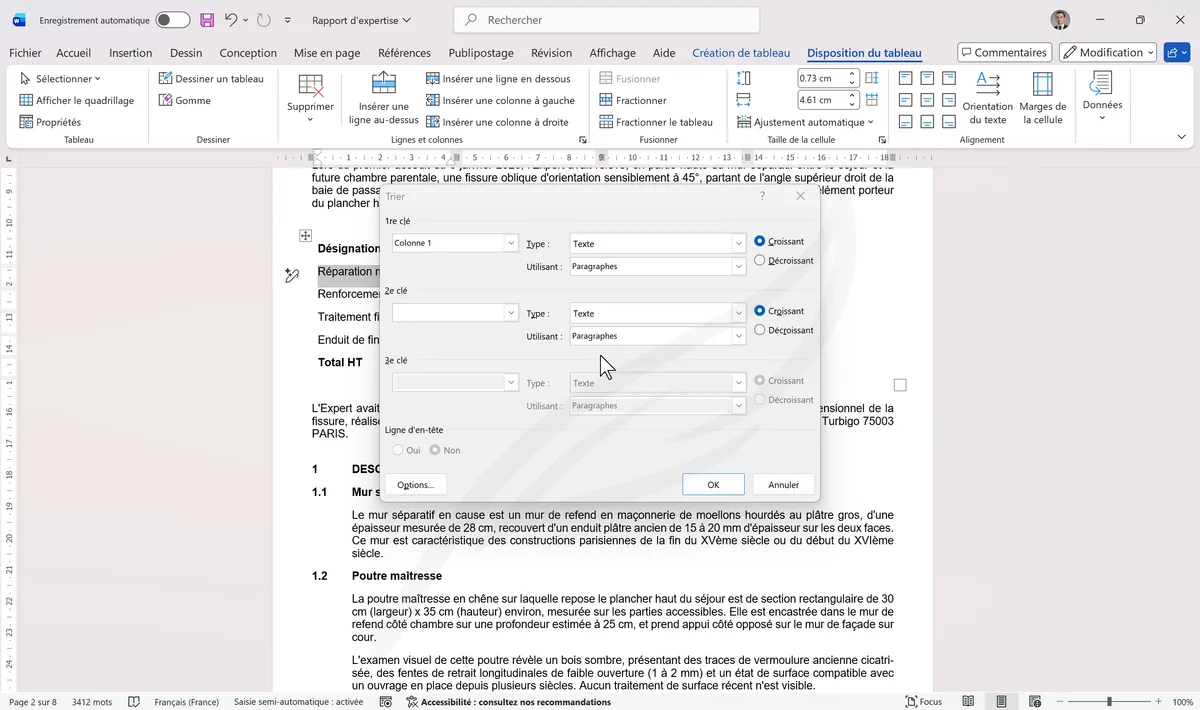Click Insérer une ligne au-dessus icon
Image resolution: width=1200 pixels, height=710 pixels.
384,84
